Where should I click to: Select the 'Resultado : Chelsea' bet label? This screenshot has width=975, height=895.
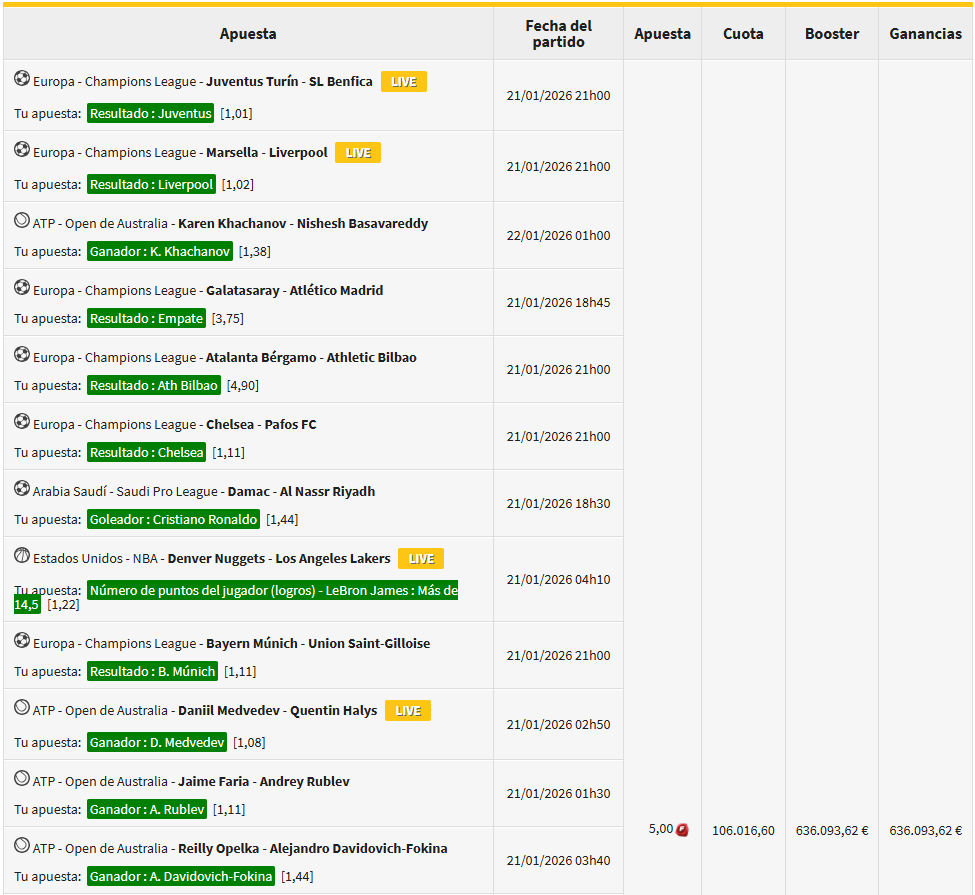[147, 453]
